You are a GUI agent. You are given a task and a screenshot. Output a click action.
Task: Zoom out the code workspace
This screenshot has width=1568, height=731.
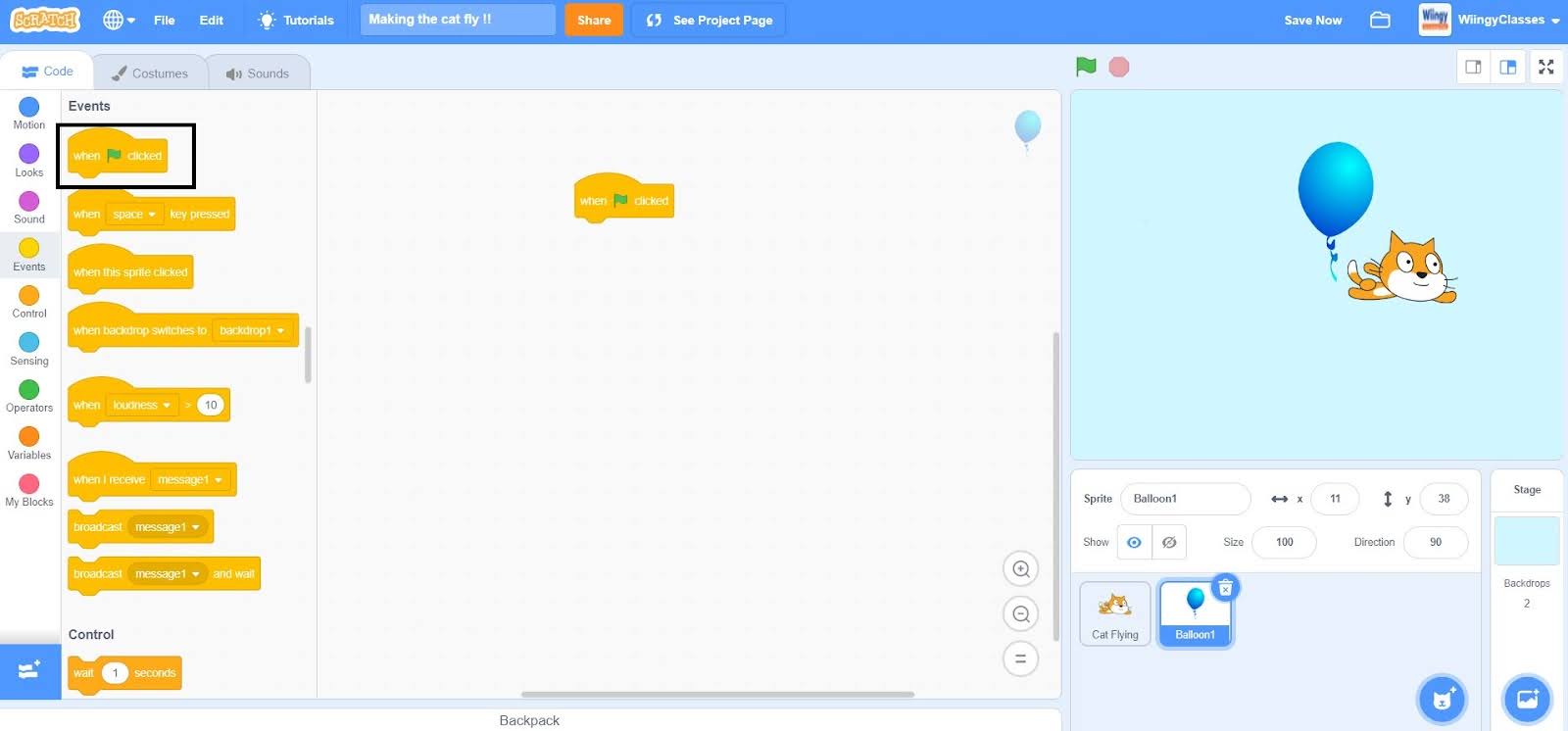1021,614
